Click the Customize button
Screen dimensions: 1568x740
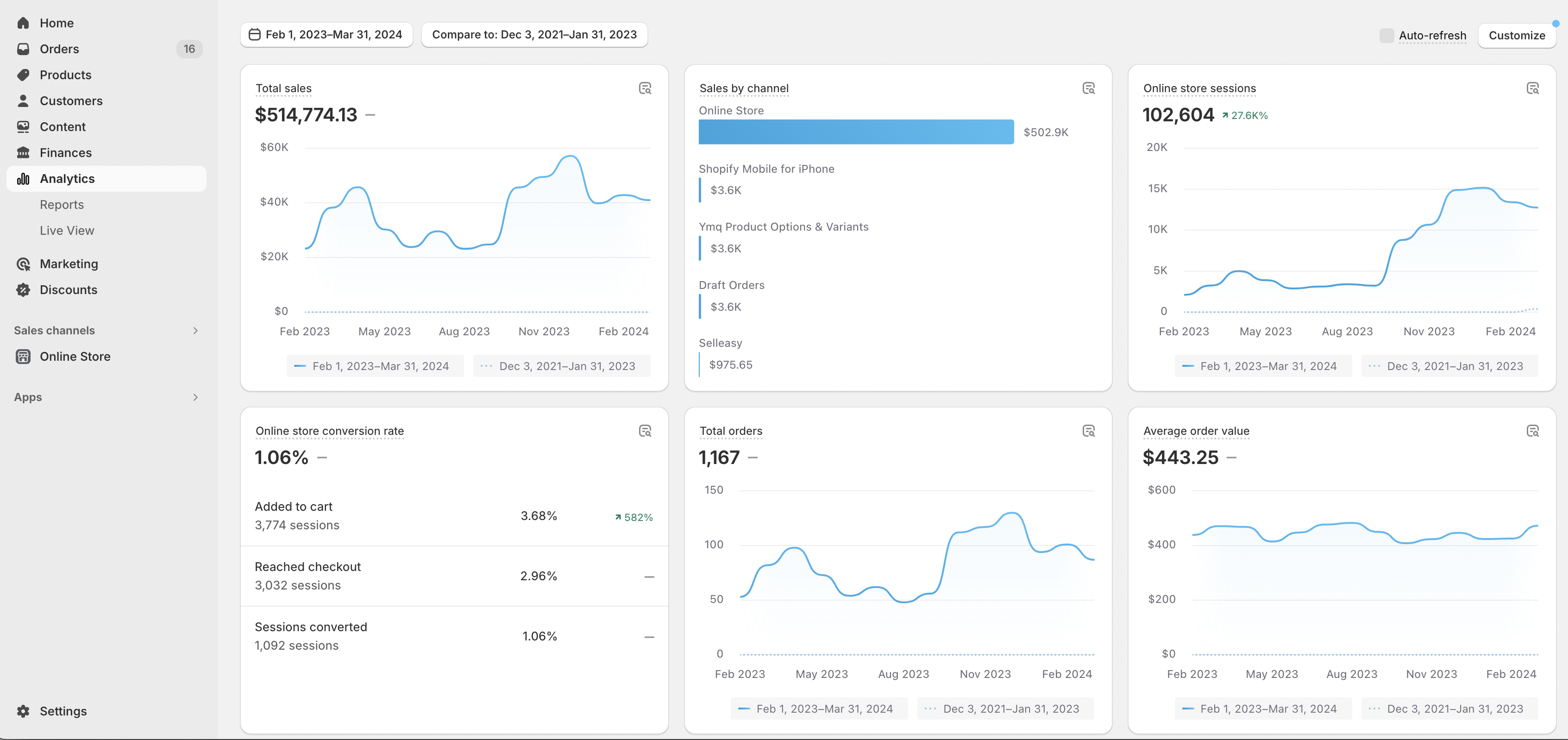(1517, 35)
